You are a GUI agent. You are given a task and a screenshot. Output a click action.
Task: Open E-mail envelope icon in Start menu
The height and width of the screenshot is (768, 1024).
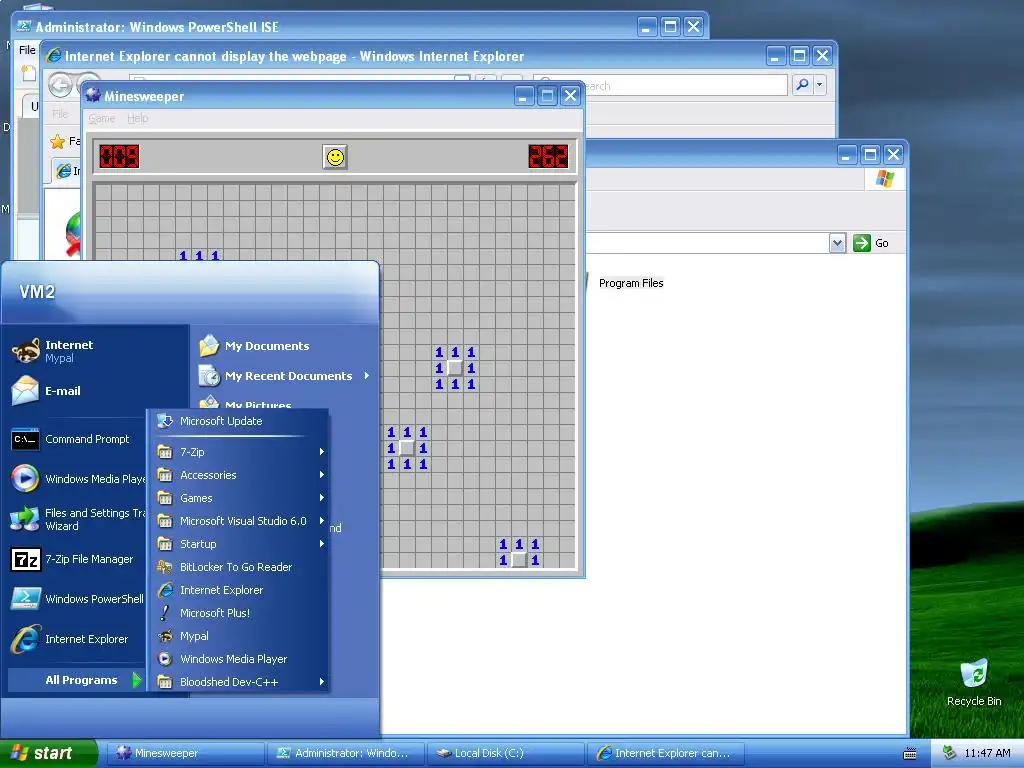25,391
